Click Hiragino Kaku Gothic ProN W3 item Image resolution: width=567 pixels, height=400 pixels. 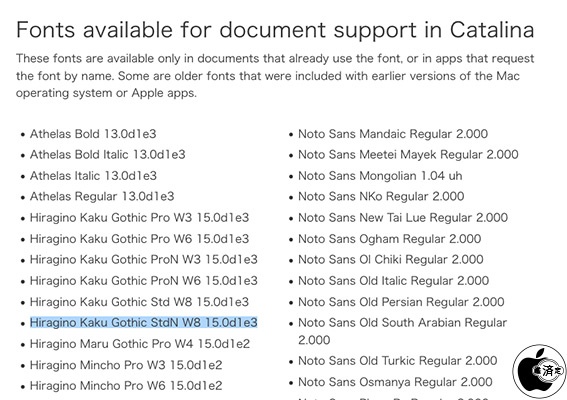coord(144,259)
